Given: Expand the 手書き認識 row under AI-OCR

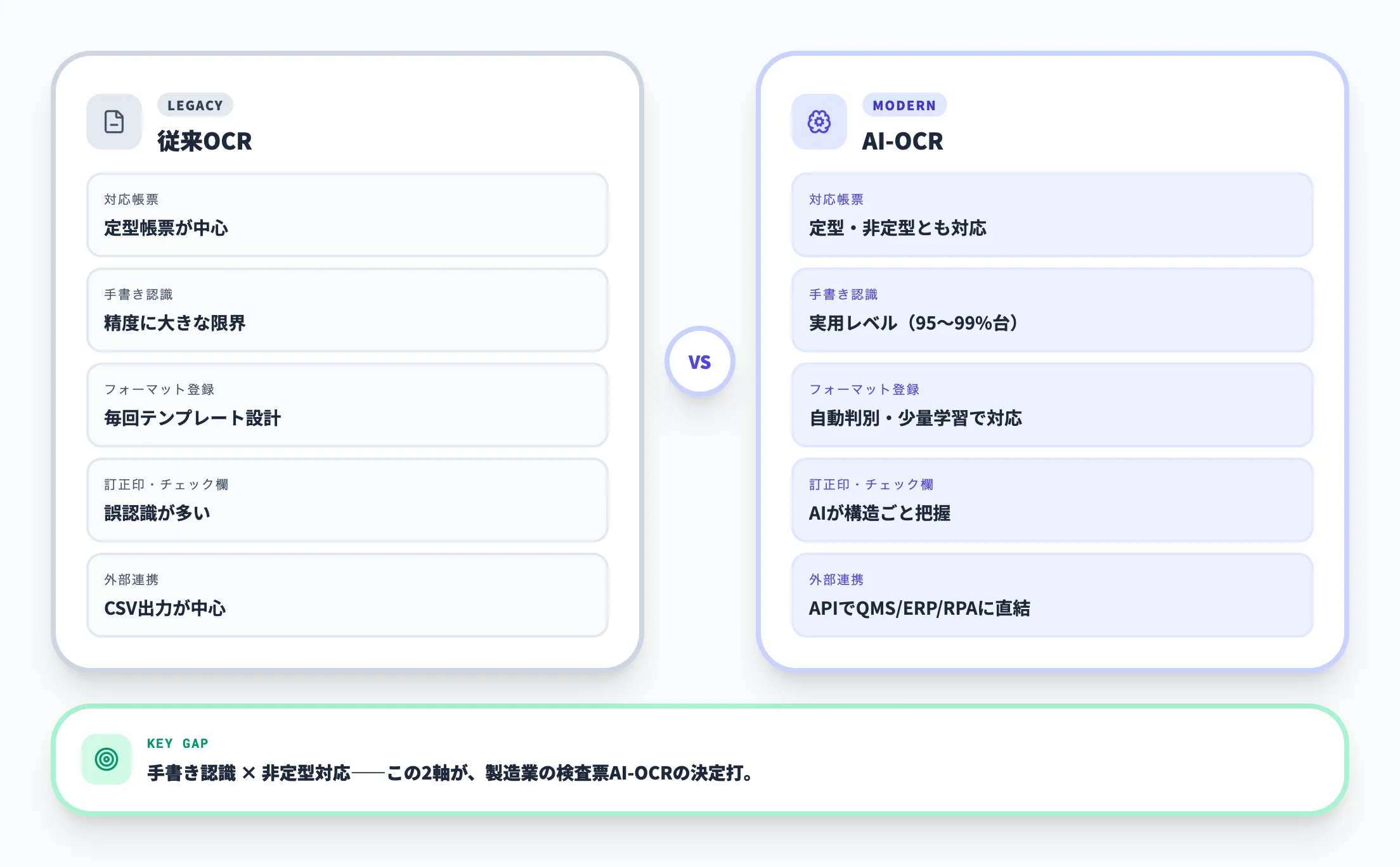Looking at the screenshot, I should coord(1053,310).
